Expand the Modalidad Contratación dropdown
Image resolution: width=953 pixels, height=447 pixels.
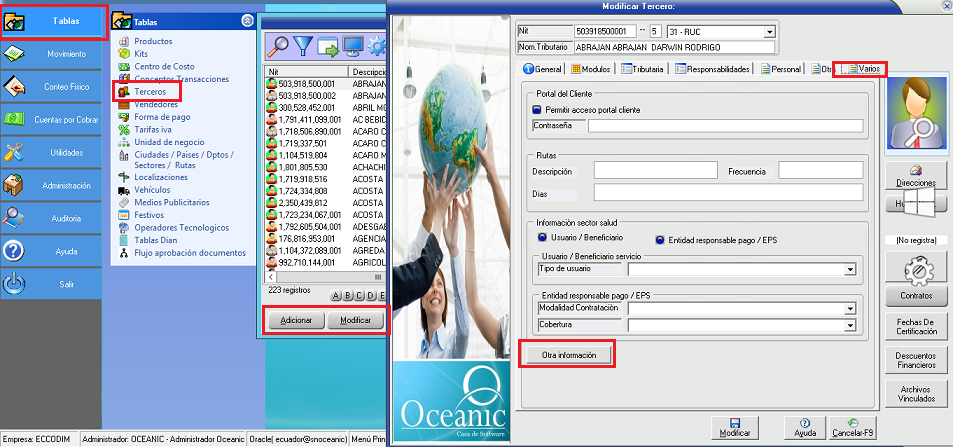click(x=850, y=310)
